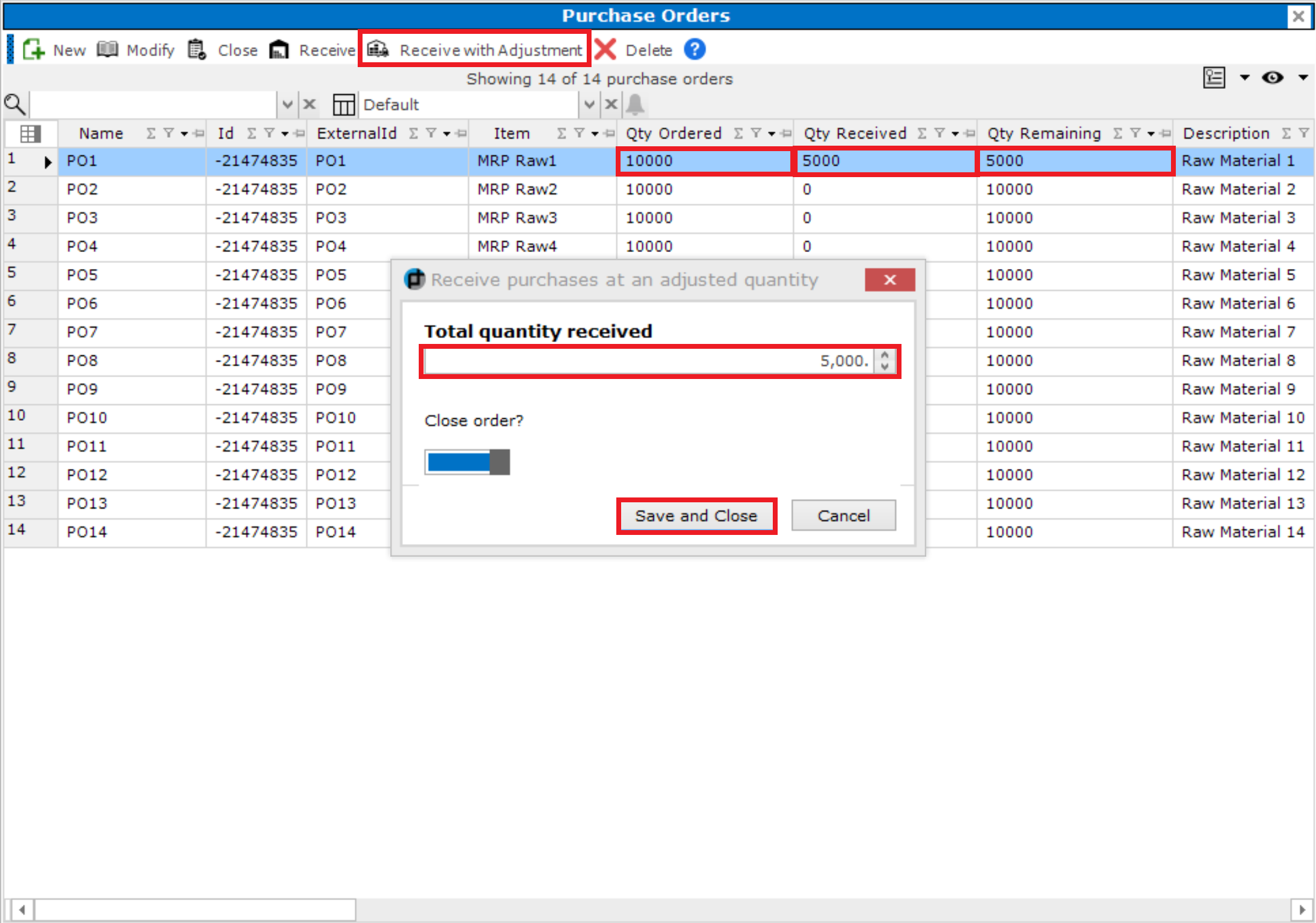
Task: Click the sum icon in Name column
Action: coord(150,133)
